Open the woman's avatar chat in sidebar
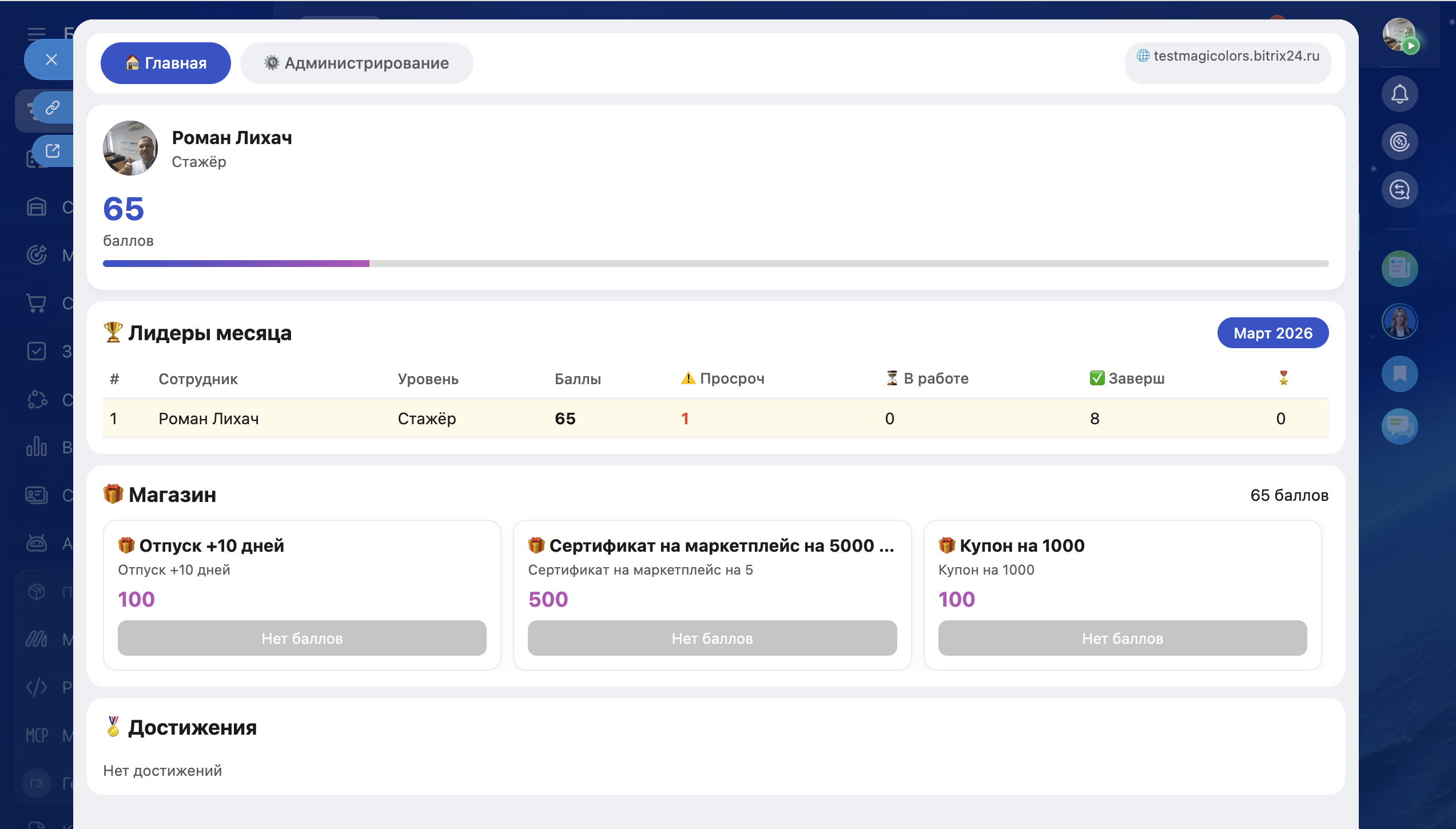The height and width of the screenshot is (829, 1456). (1399, 321)
